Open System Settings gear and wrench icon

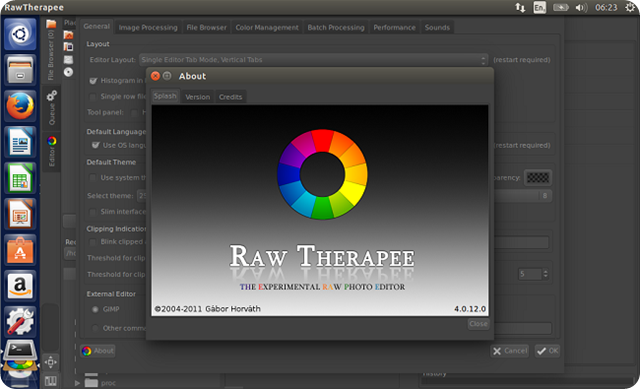click(x=20, y=322)
